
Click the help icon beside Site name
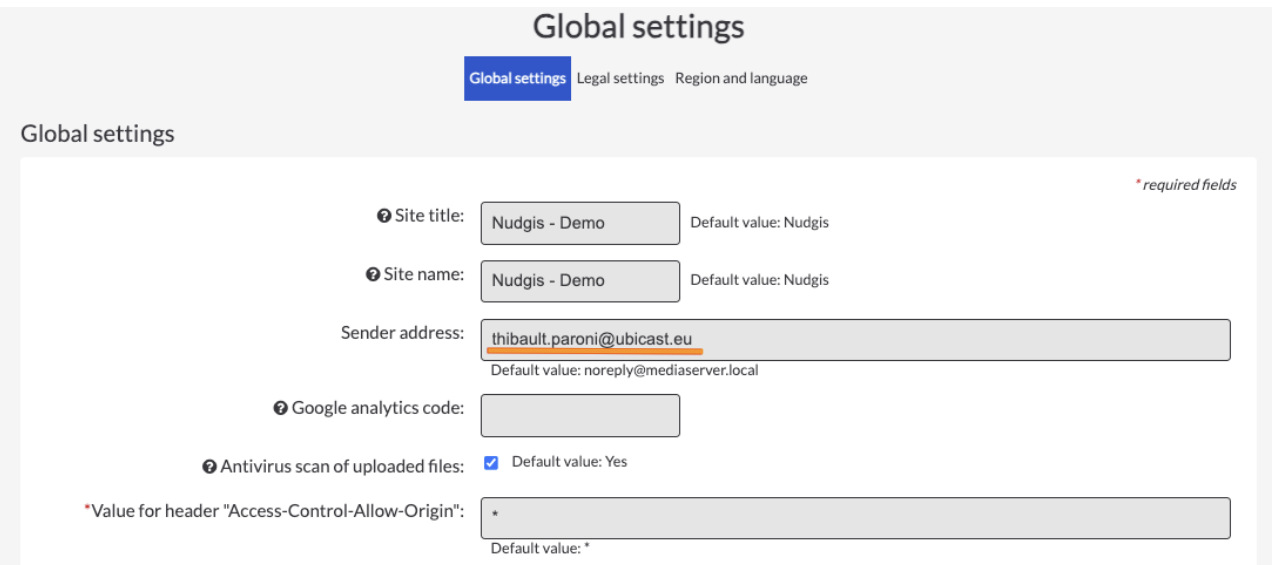(373, 275)
